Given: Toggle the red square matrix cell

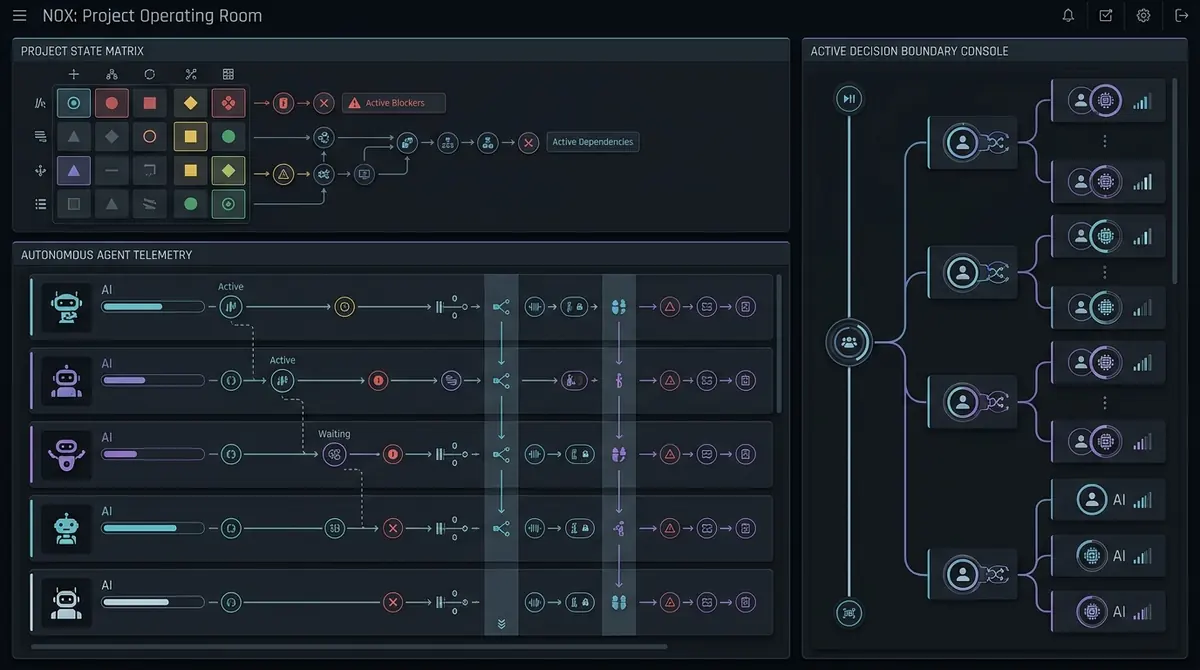Looking at the screenshot, I should click(x=150, y=103).
